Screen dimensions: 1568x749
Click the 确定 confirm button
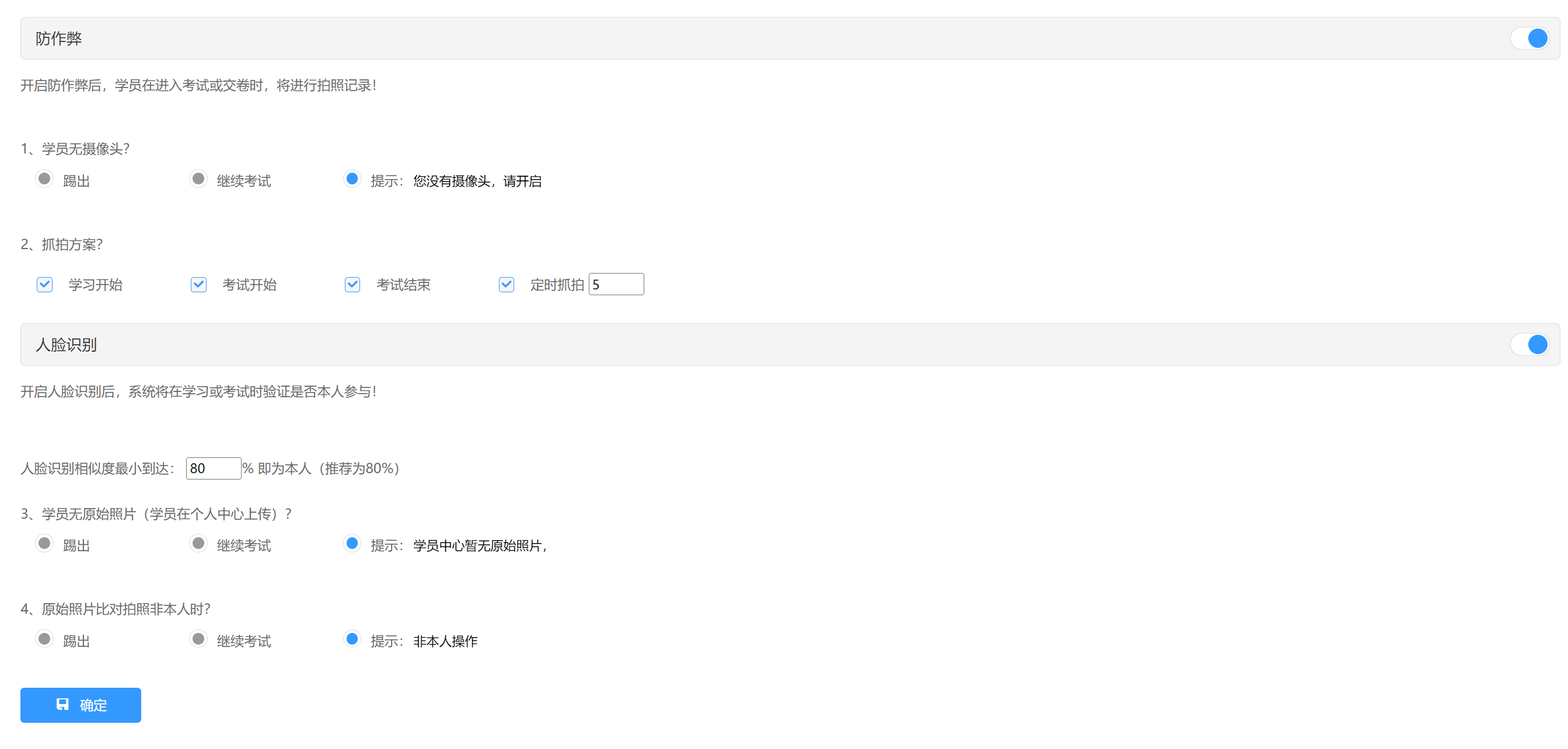coord(81,705)
